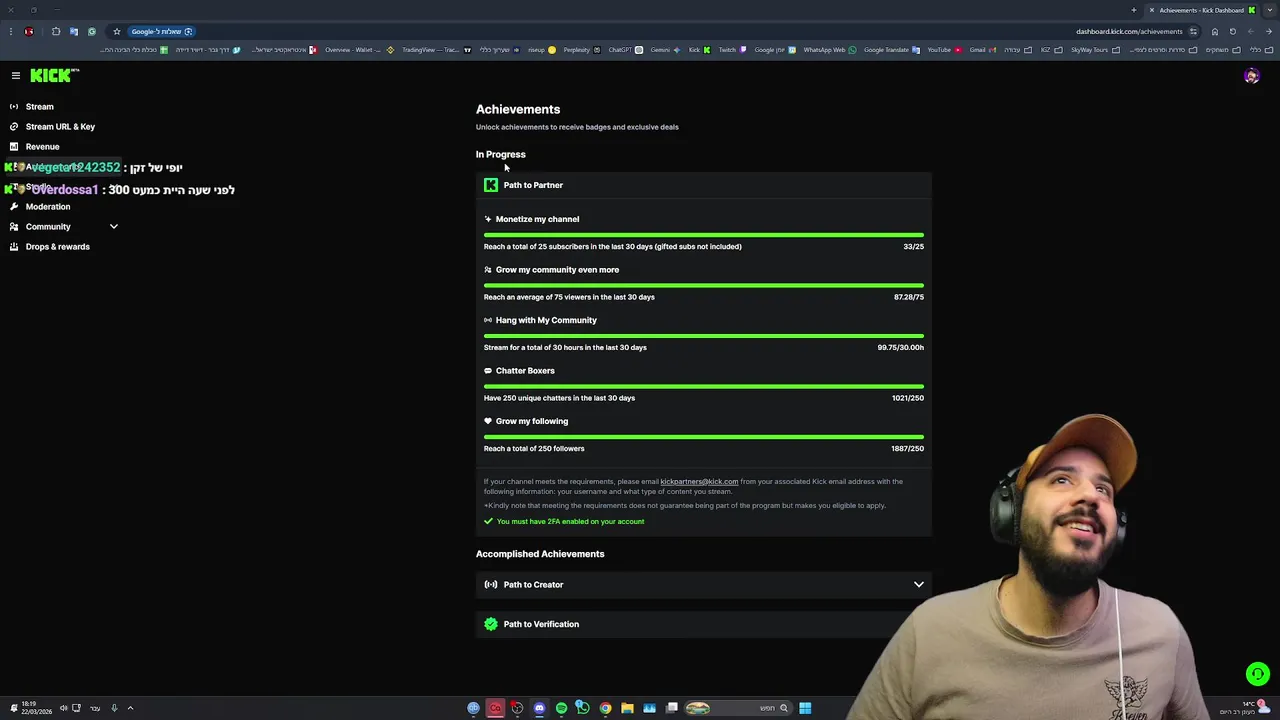The width and height of the screenshot is (1280, 720).
Task: Open the Path to Verification row
Action: click(703, 624)
